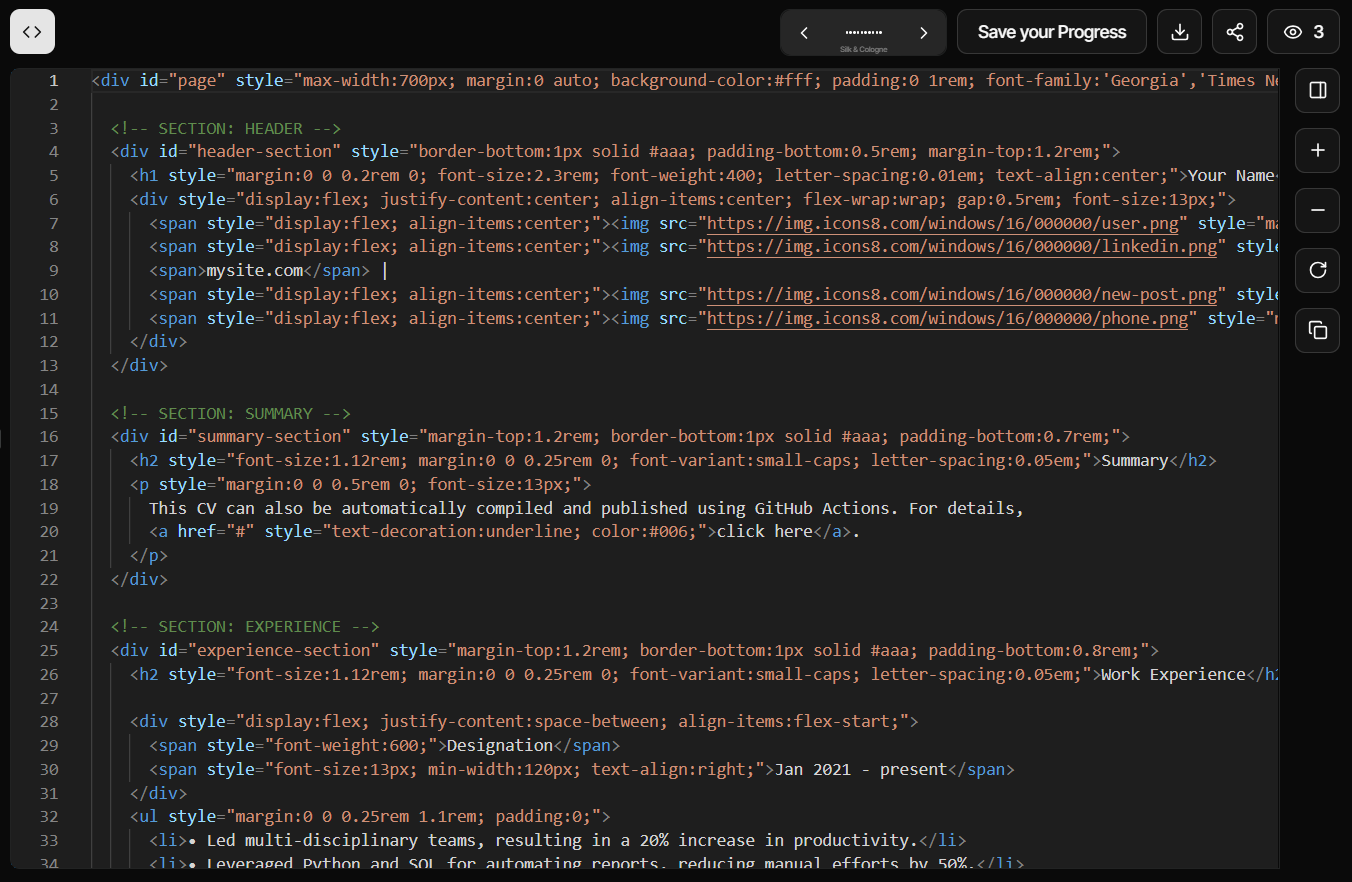1352x882 pixels.
Task: Click the plus zoom-in icon
Action: 1317,150
